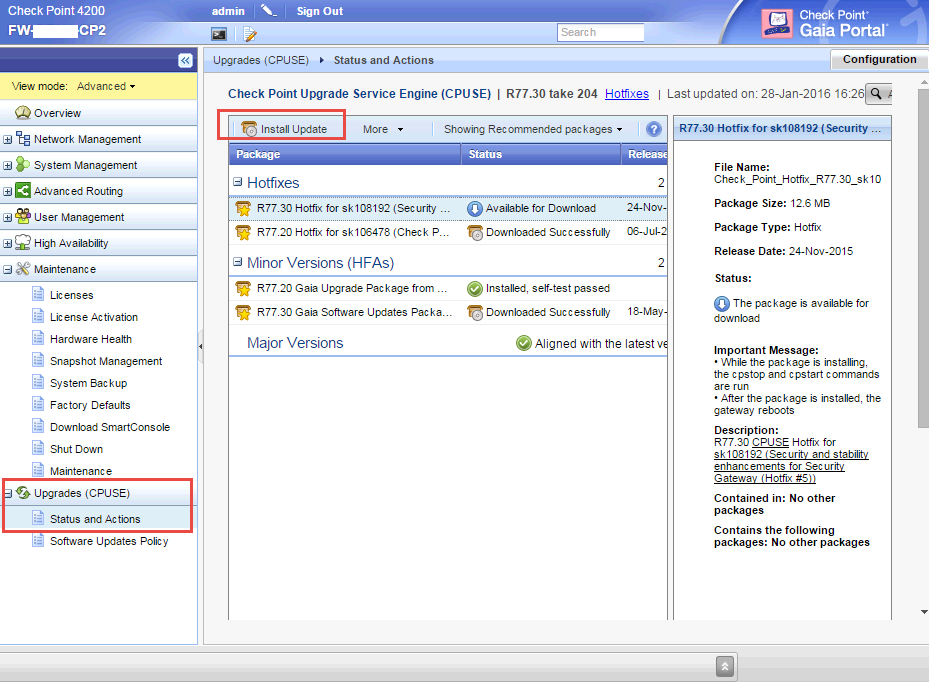Click the configuration lock pencil icon
The width and height of the screenshot is (929, 682).
[268, 11]
